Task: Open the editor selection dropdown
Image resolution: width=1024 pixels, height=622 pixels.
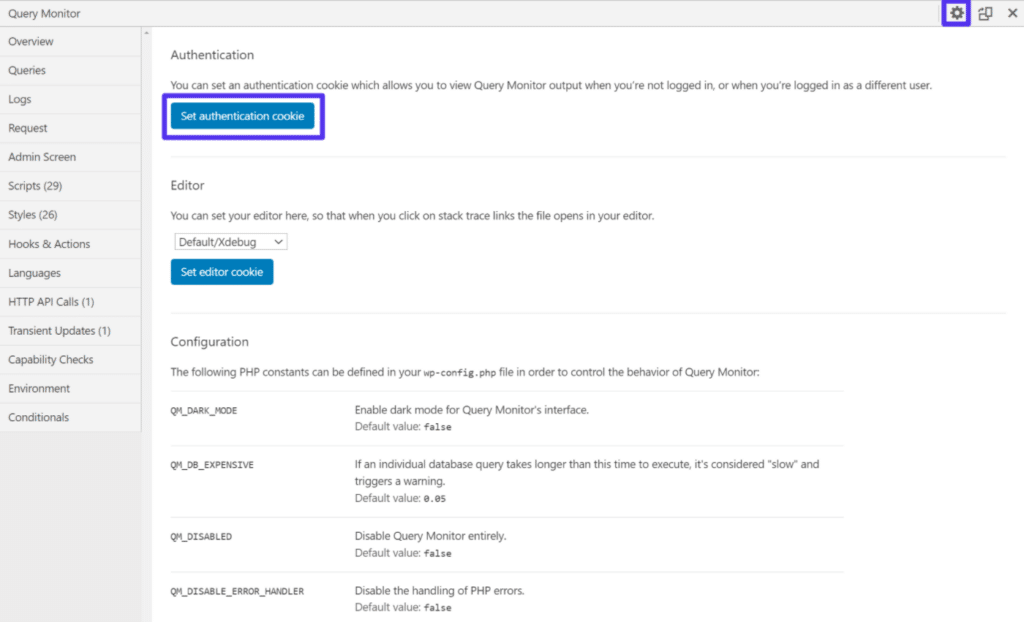Action: 230,241
